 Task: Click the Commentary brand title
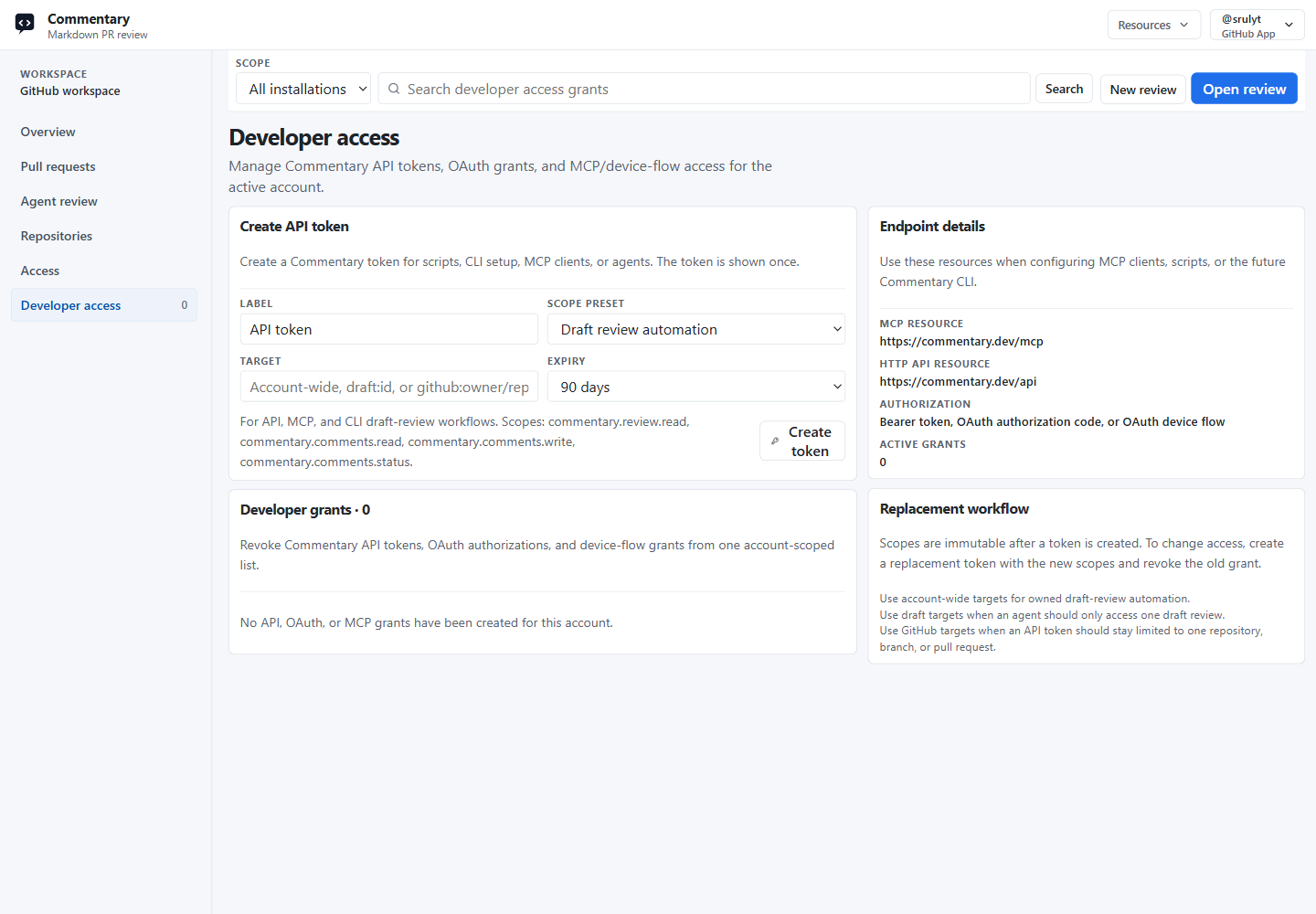point(89,18)
